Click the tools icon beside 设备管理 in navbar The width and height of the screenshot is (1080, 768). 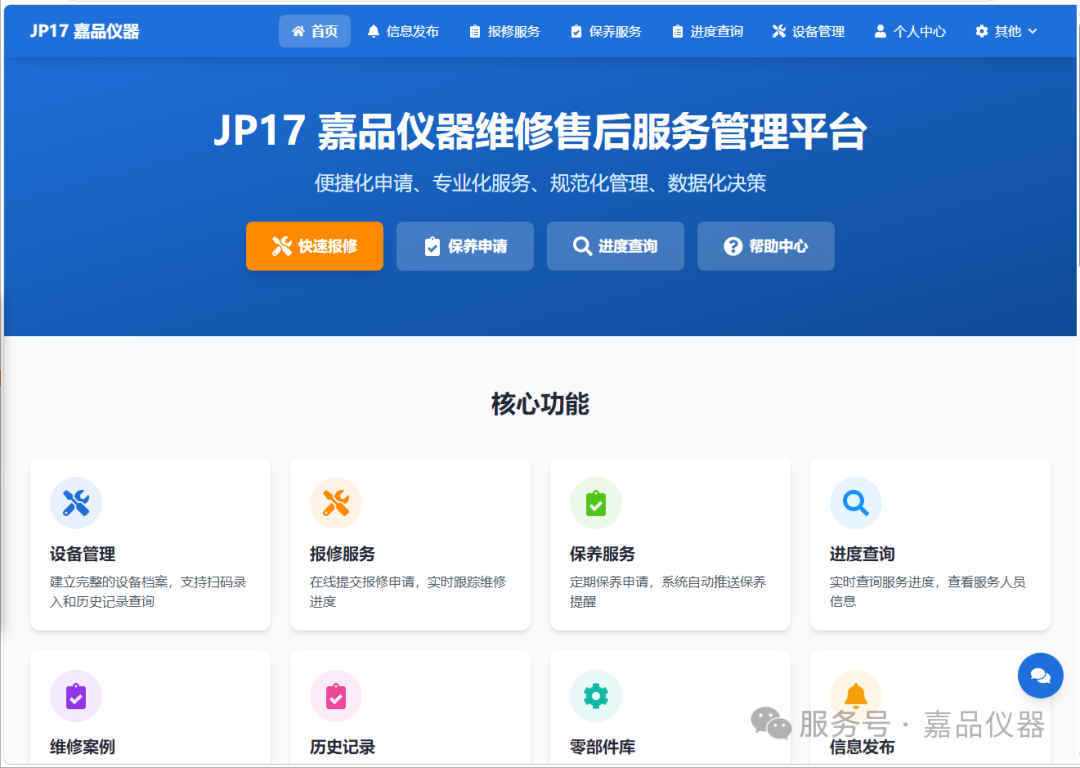(x=779, y=31)
